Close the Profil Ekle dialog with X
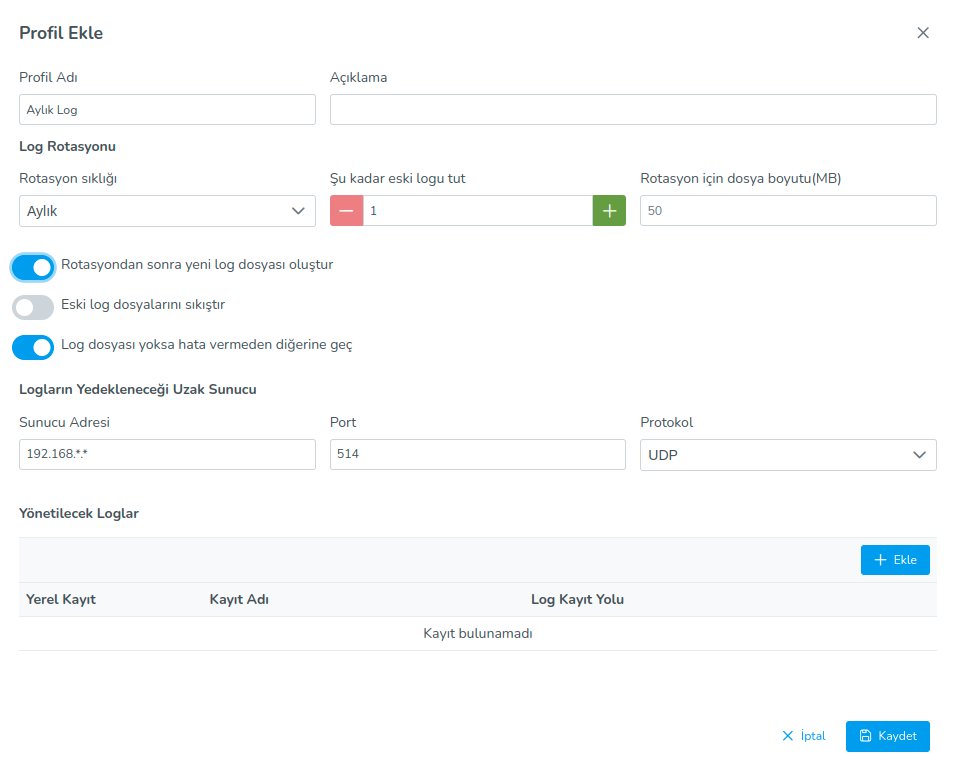 pyautogui.click(x=923, y=33)
